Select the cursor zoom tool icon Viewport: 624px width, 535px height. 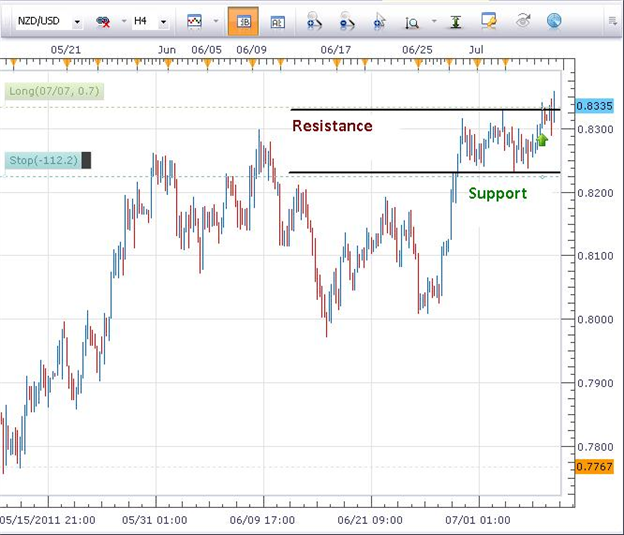coord(380,21)
